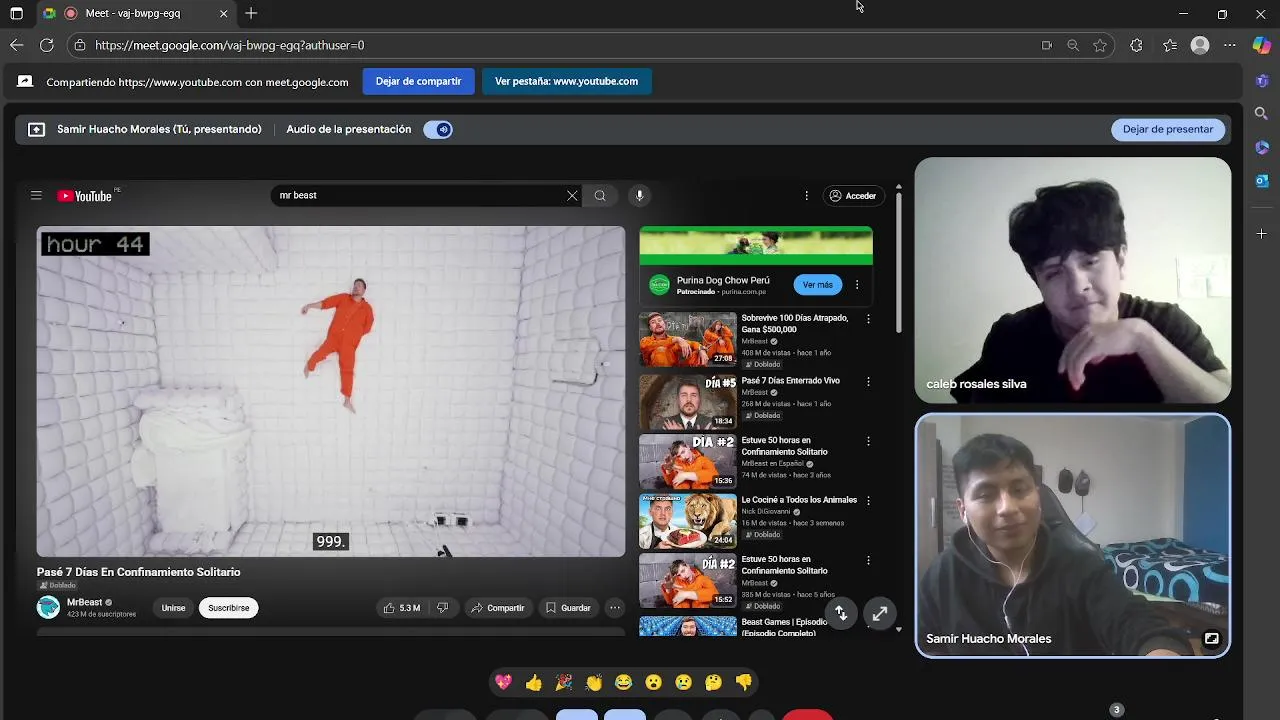Open Edge sidebar search tool
The width and height of the screenshot is (1280, 720).
[1262, 114]
